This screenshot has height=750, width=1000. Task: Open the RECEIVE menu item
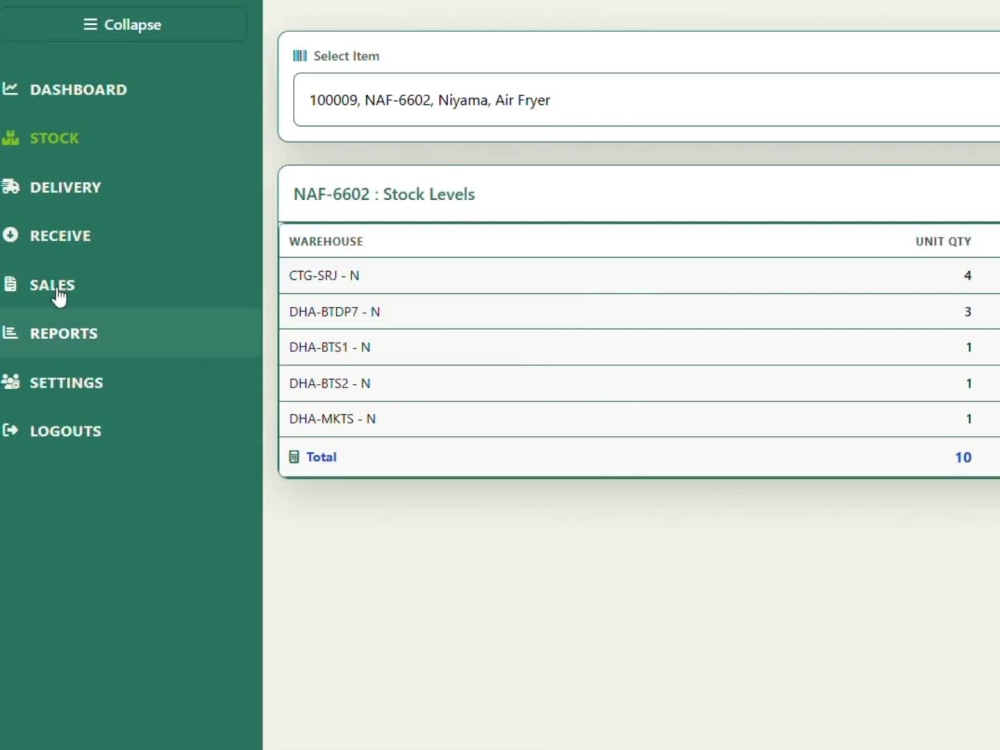tap(61, 235)
